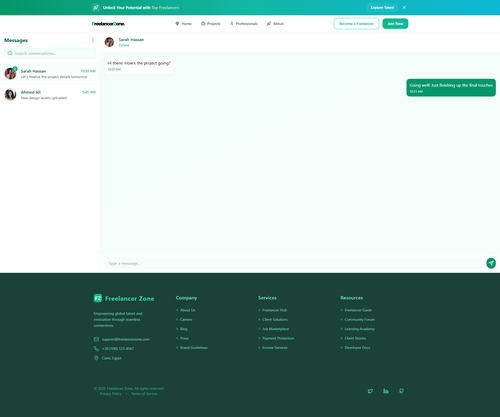This screenshot has height=417, width=500.
Task: Click the +20 phone number in the footer
Action: (118, 349)
